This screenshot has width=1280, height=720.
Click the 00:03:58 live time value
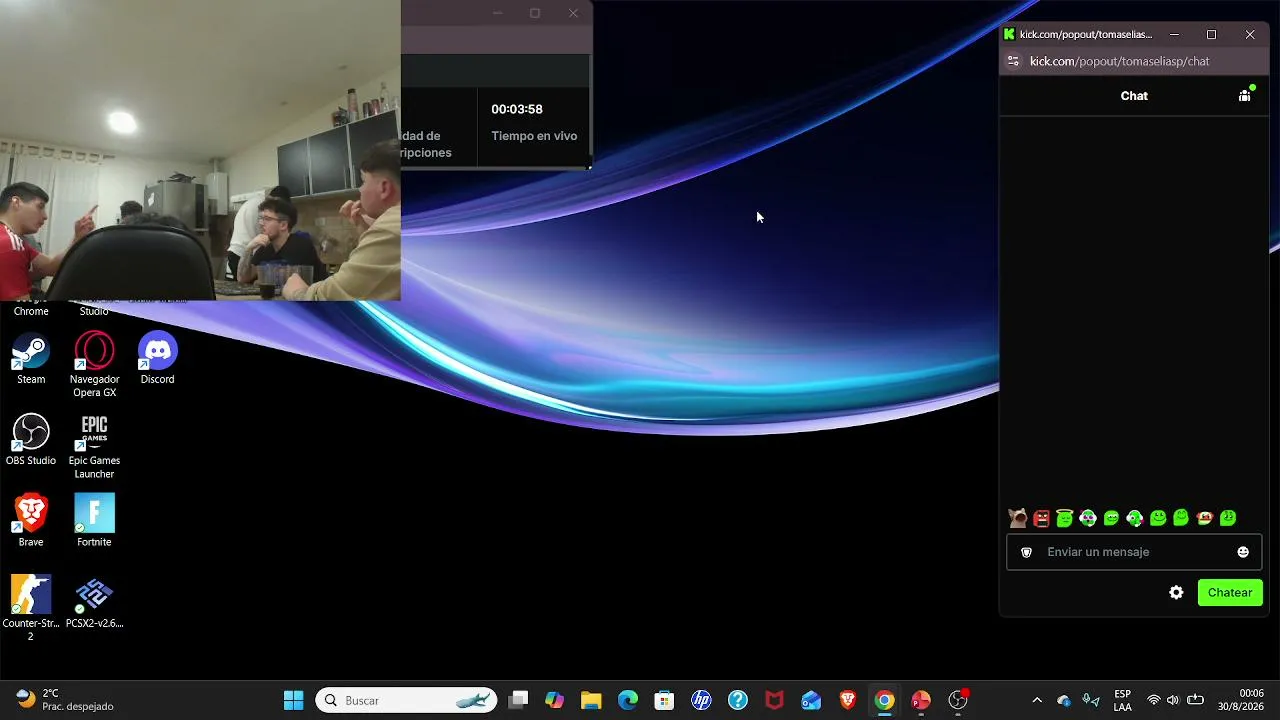517,109
